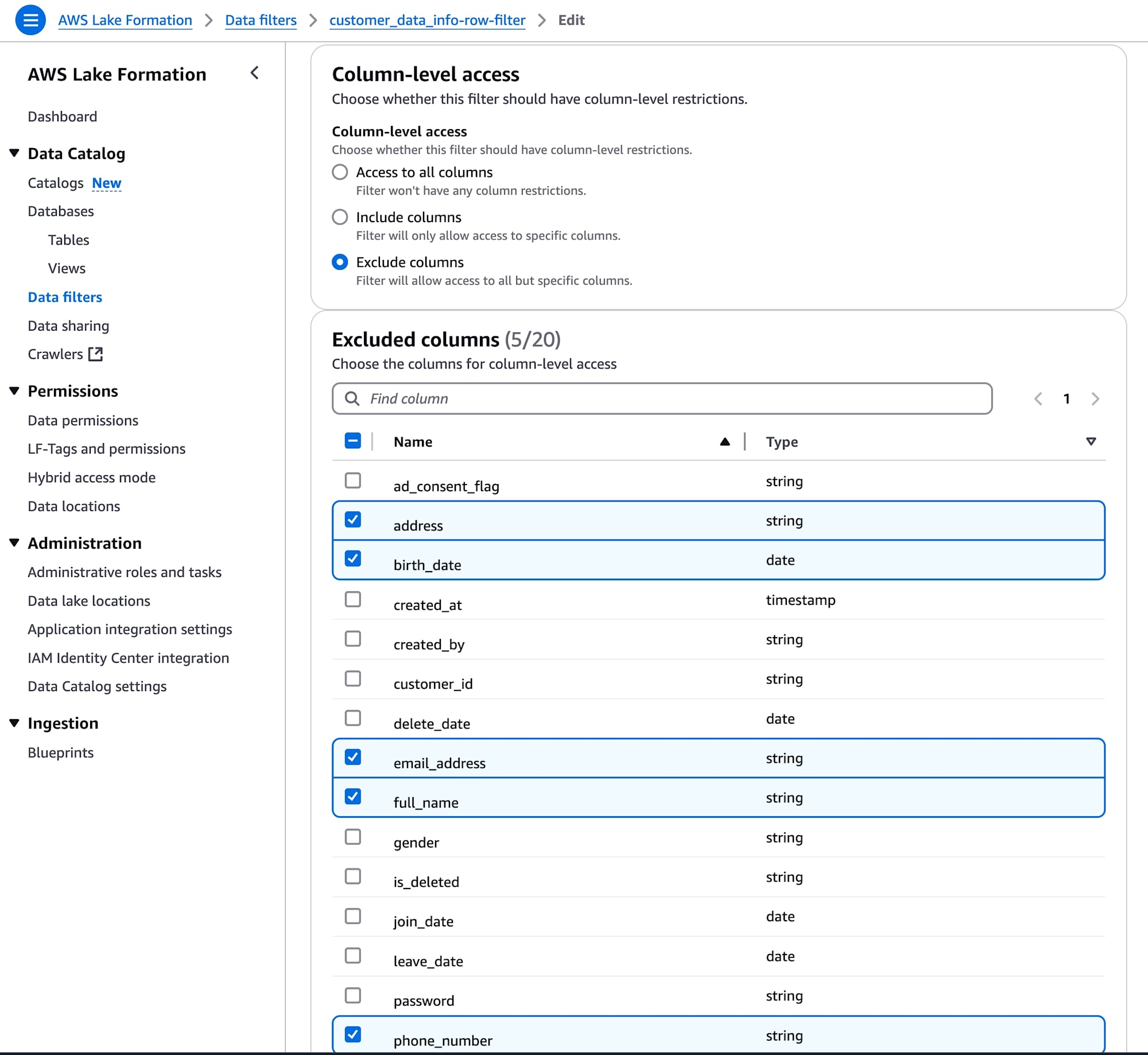This screenshot has width=1148, height=1055.
Task: Click the customer_data_info-row-filter breadcrumb link
Action: 427,20
